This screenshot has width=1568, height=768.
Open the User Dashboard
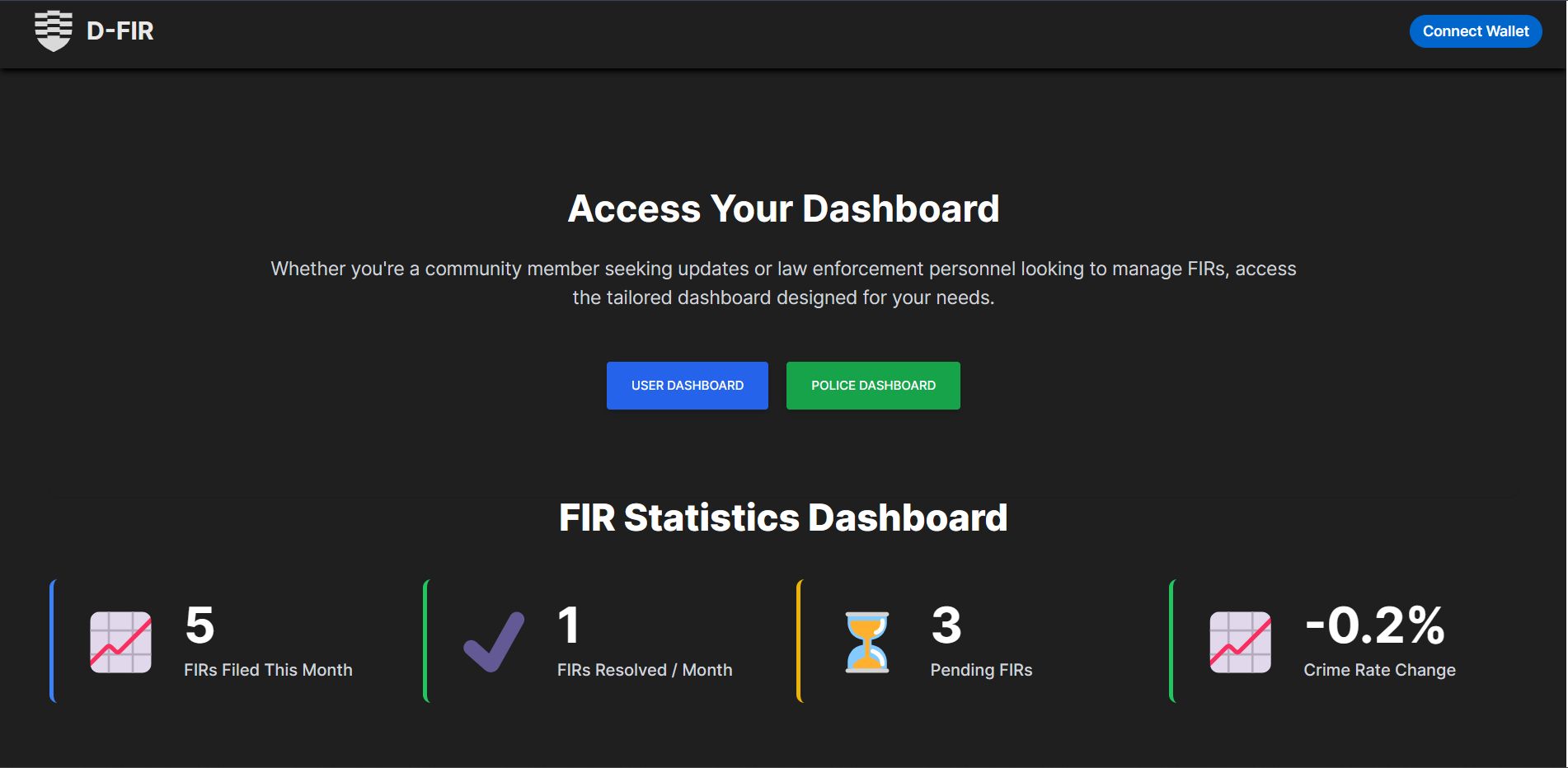click(x=688, y=386)
